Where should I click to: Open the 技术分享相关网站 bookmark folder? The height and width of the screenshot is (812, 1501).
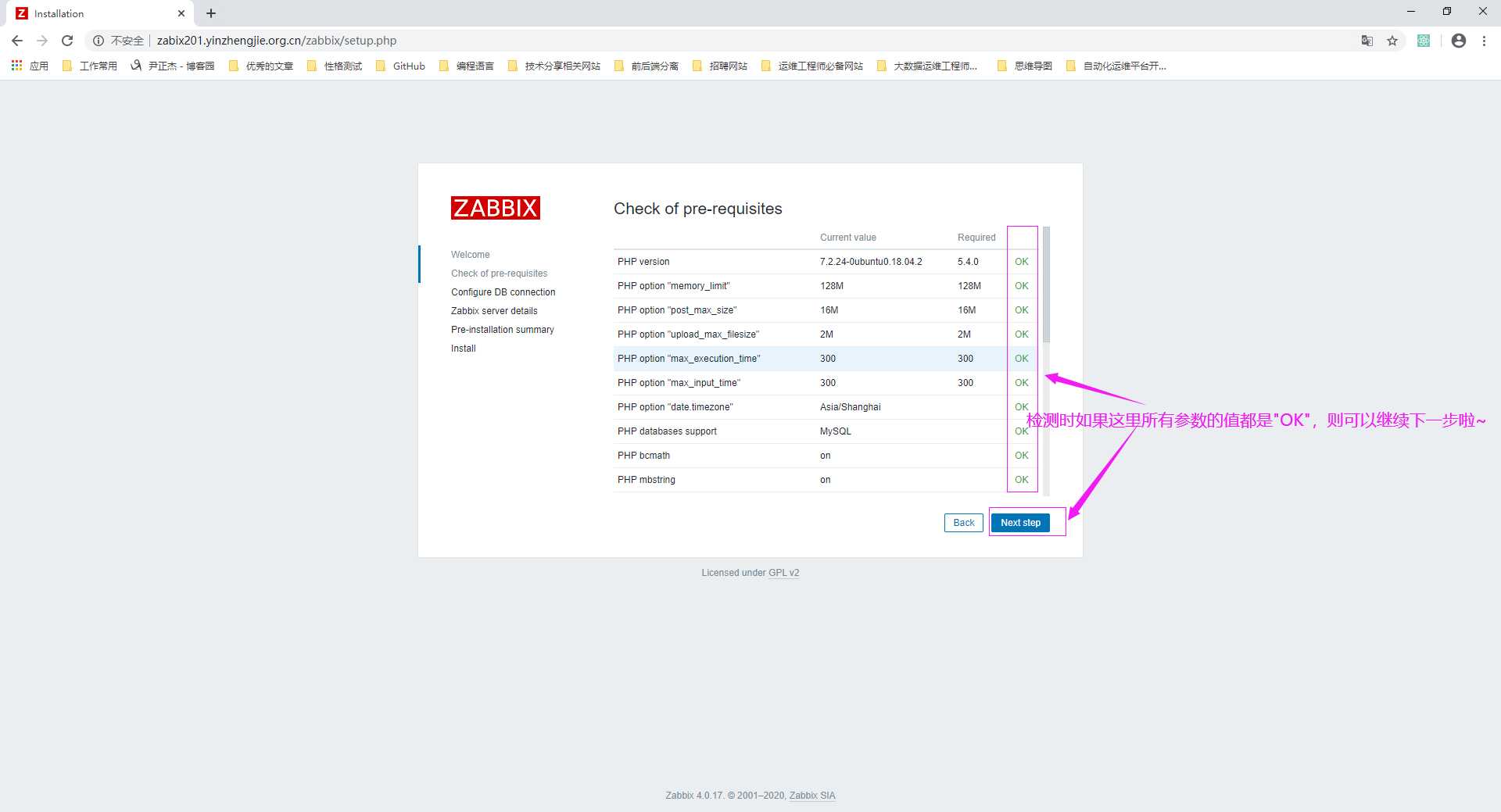(554, 66)
